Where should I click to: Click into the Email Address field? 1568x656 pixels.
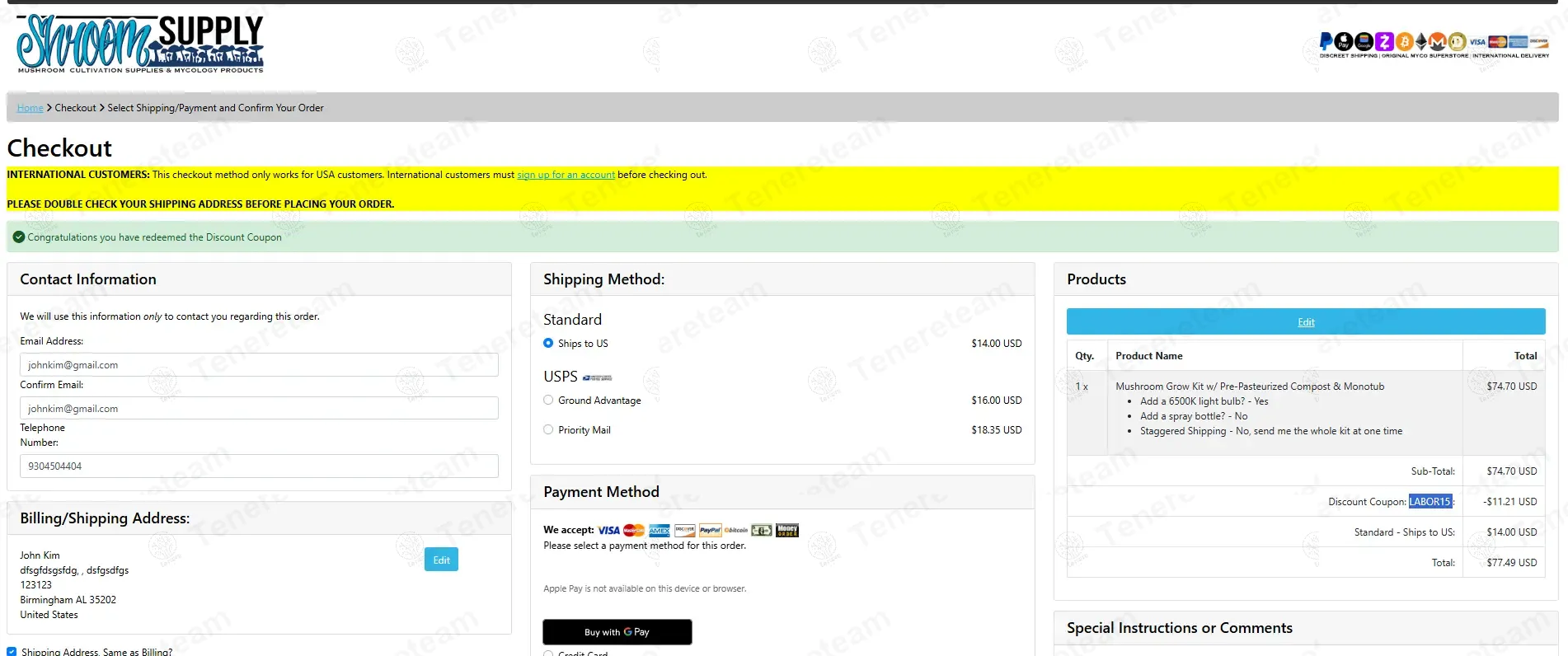[259, 364]
